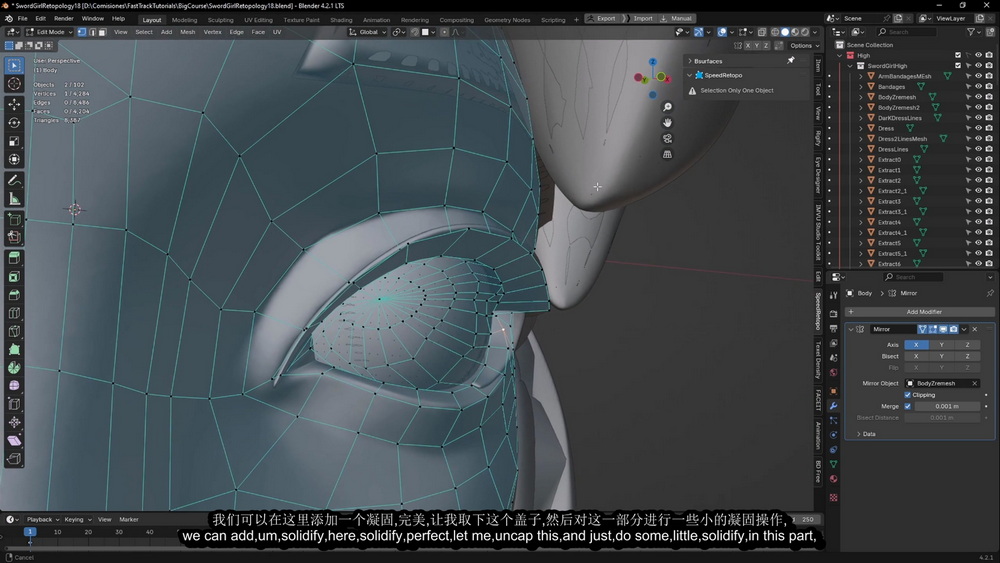This screenshot has width=1000, height=563.
Task: Choose the Inset Faces tool
Action: [x=14, y=277]
